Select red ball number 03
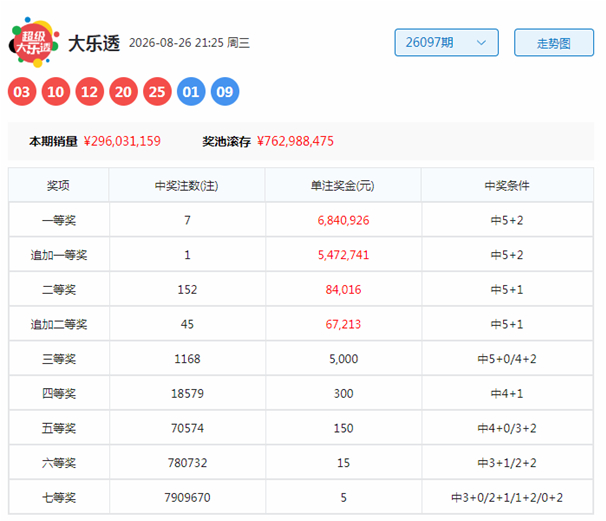Viewport: 606px width, 521px height. click(x=22, y=92)
